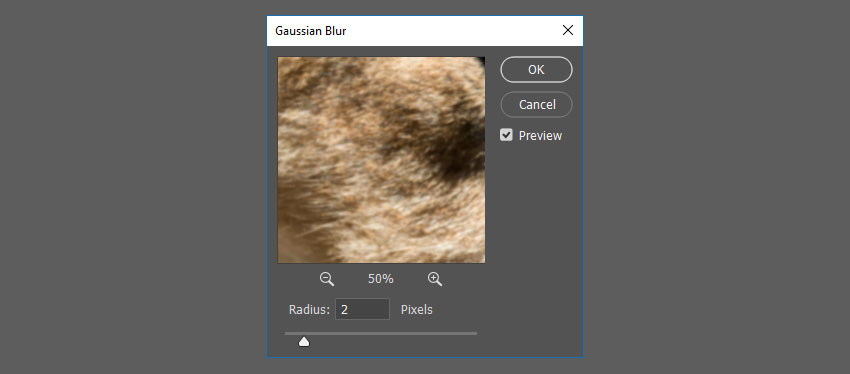Zoom out the blur preview
The image size is (850, 374).
[x=327, y=279]
